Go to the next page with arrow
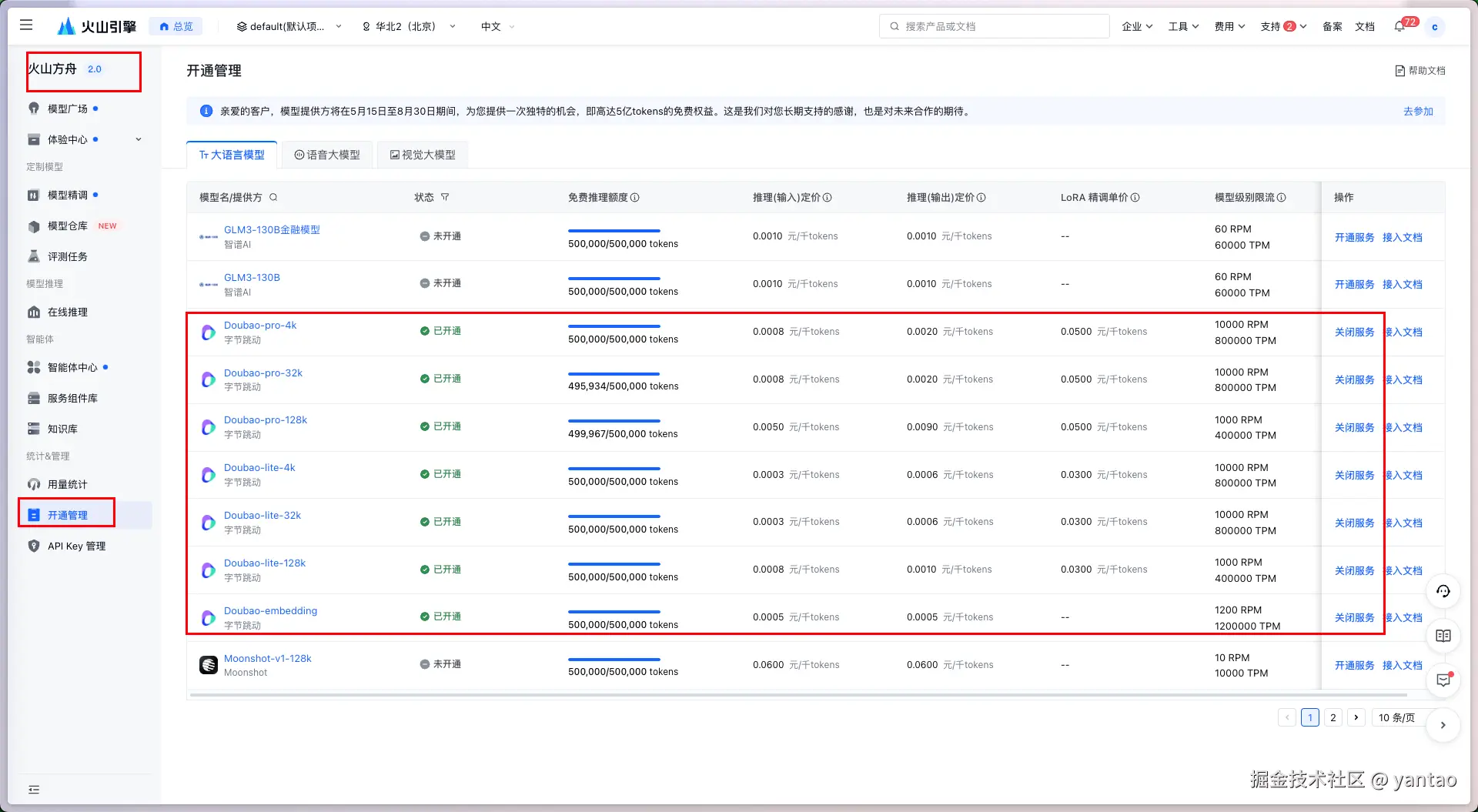 coord(1356,717)
